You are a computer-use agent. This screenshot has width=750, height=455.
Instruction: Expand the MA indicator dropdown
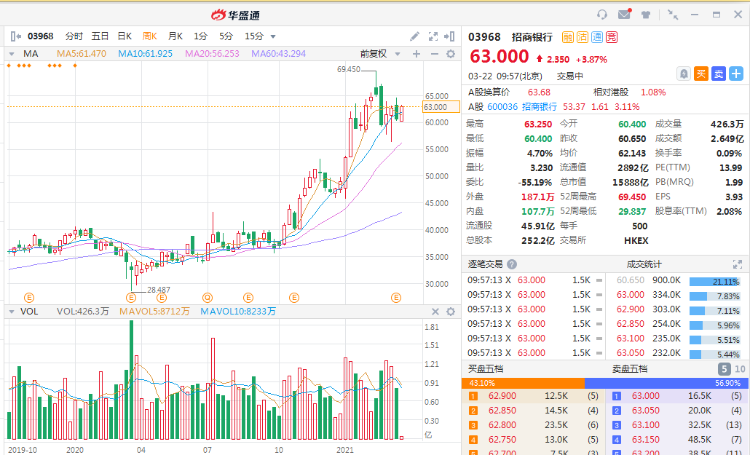12,53
